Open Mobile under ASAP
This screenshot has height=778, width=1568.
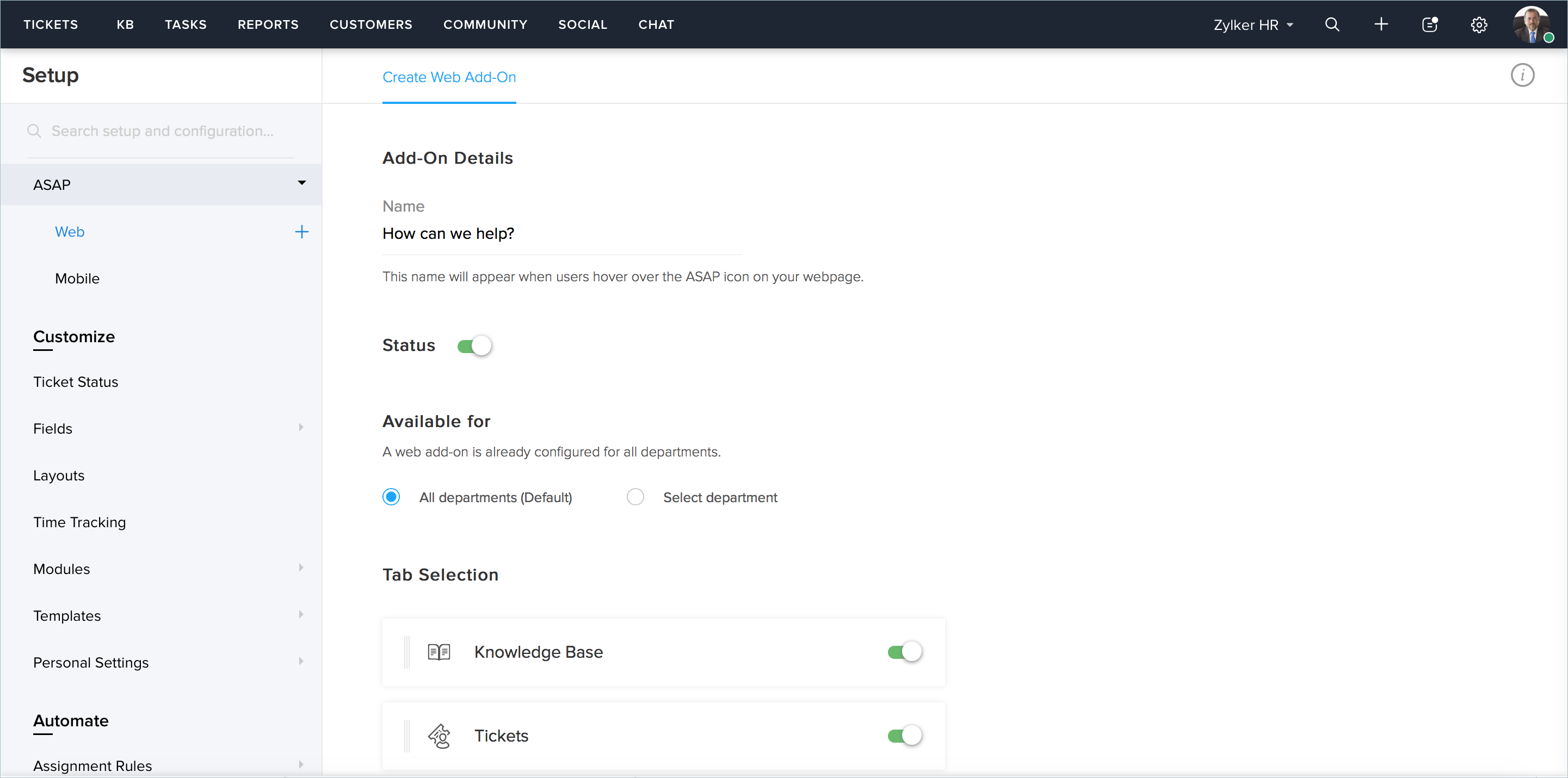click(x=77, y=278)
